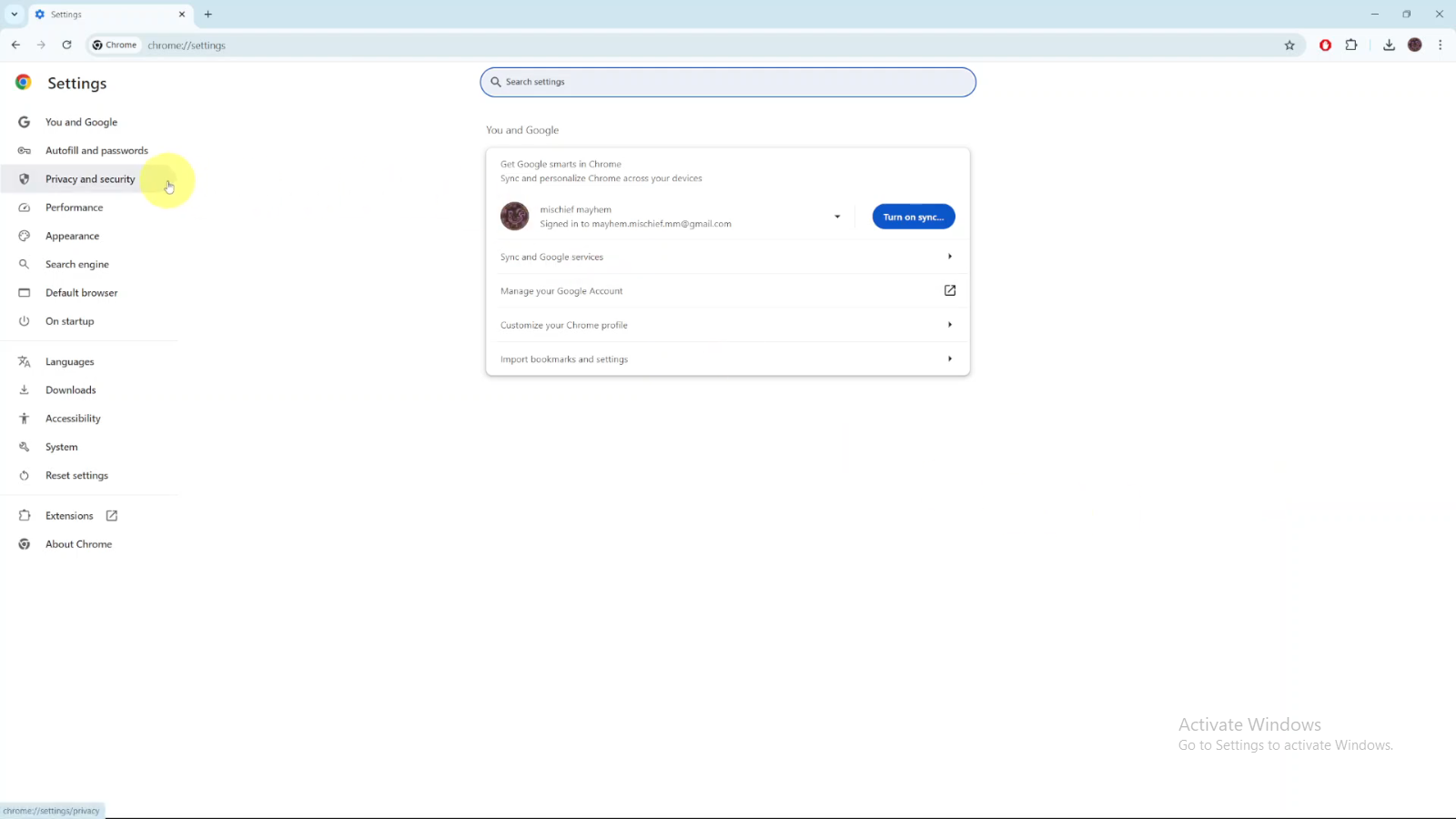Click the mischief mayhem profile picture
The image size is (1456, 819).
pos(515,217)
